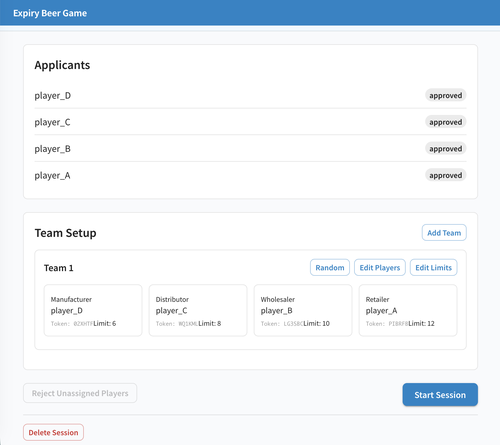This screenshot has width=500, height=445.
Task: Click the Team Setup heading
Action: pyautogui.click(x=65, y=233)
